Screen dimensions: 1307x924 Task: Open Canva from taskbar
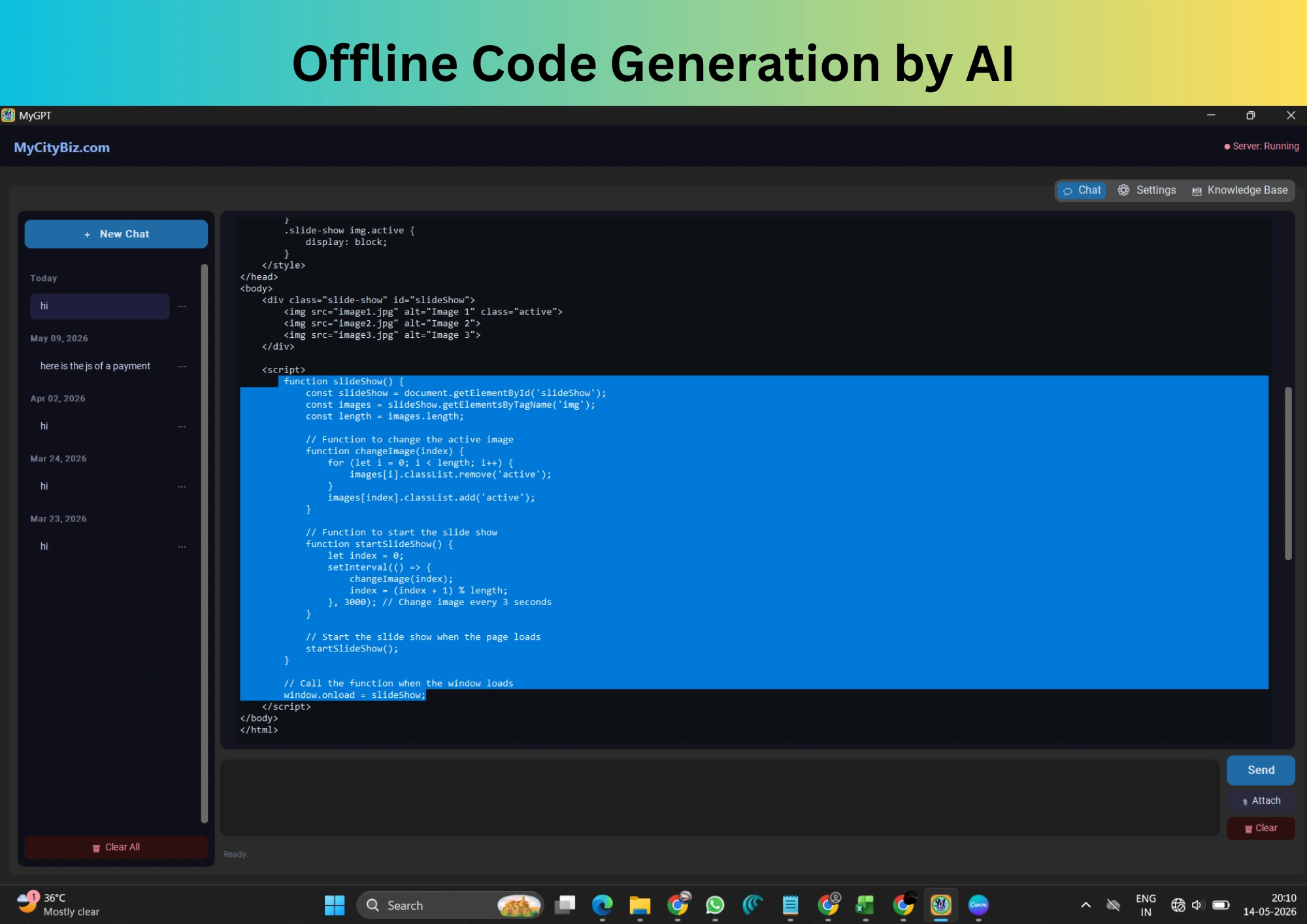point(978,905)
